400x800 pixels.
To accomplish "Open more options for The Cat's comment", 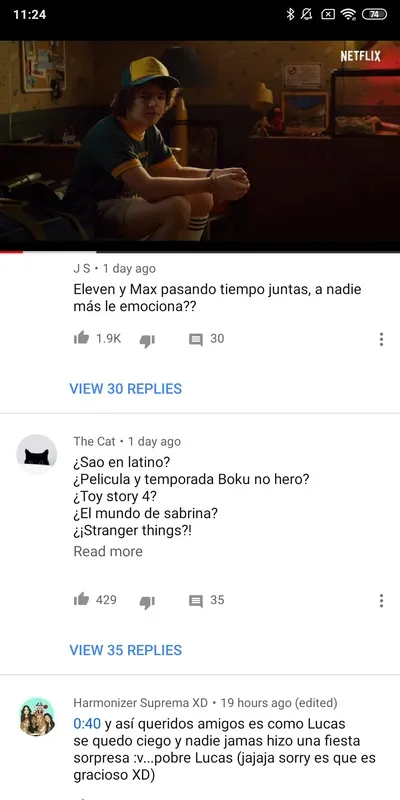I will pos(381,601).
